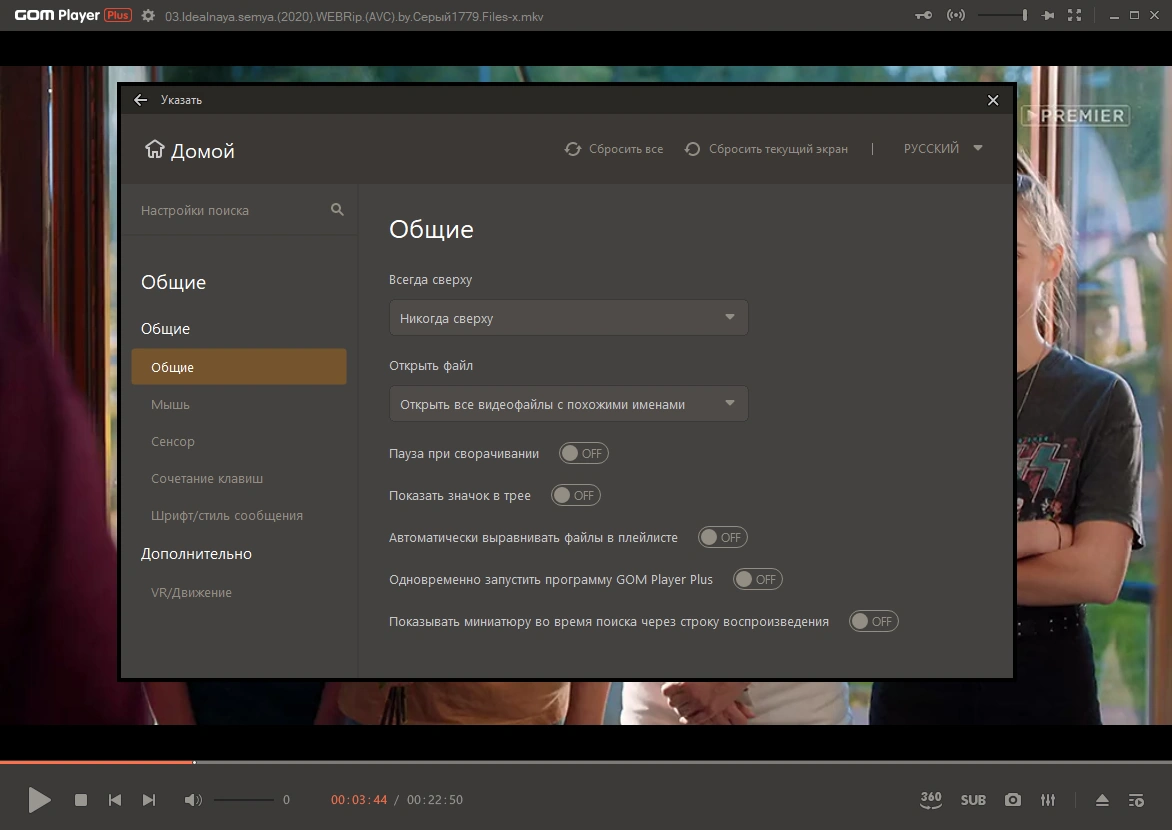The height and width of the screenshot is (830, 1172).
Task: Open the SUB subtitles control
Action: [972, 800]
